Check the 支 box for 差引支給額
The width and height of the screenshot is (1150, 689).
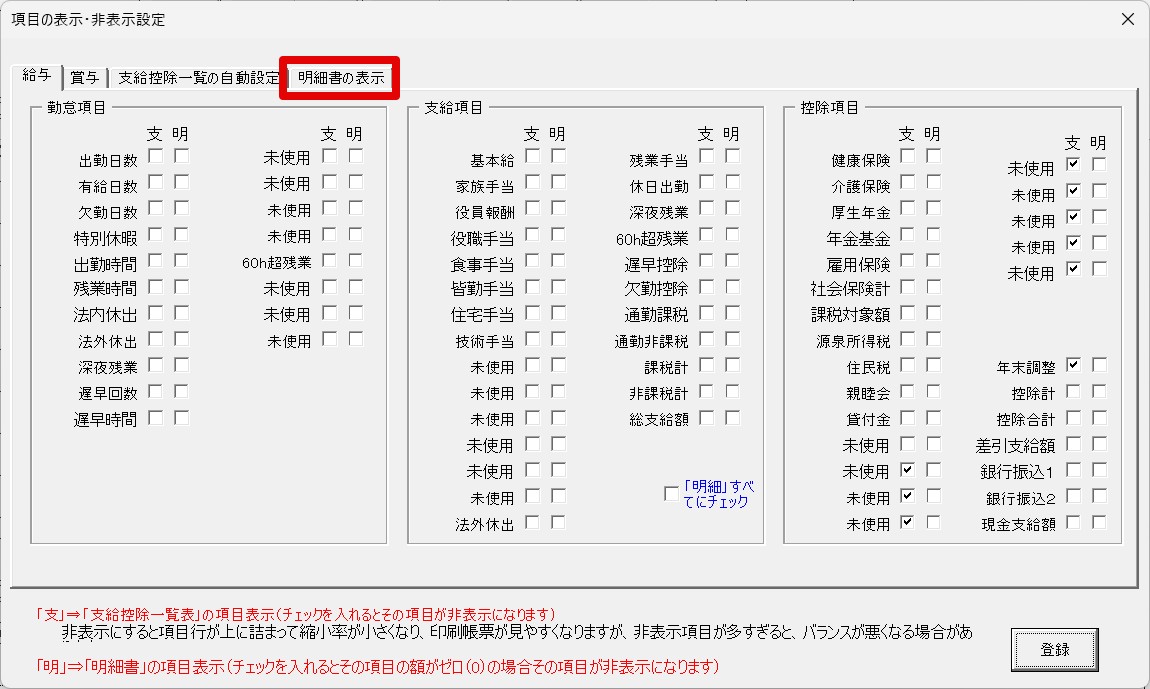1073,443
